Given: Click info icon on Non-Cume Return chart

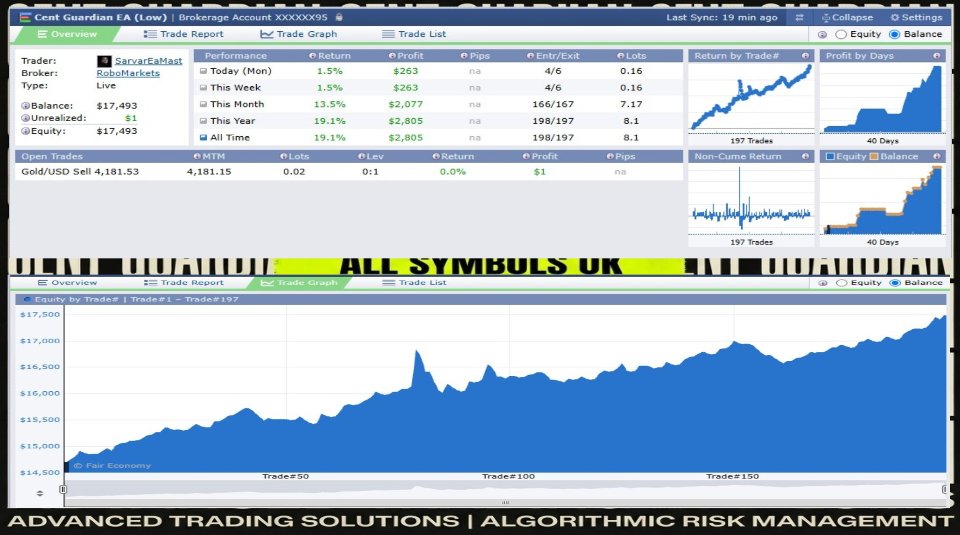Looking at the screenshot, I should point(805,157).
